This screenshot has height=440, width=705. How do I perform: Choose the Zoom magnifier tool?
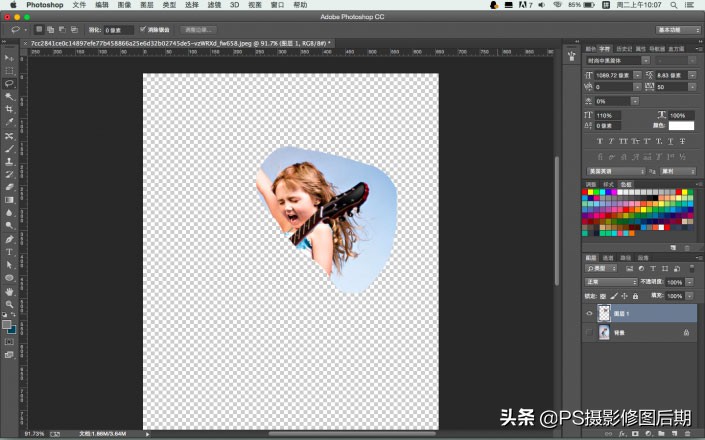coord(9,304)
